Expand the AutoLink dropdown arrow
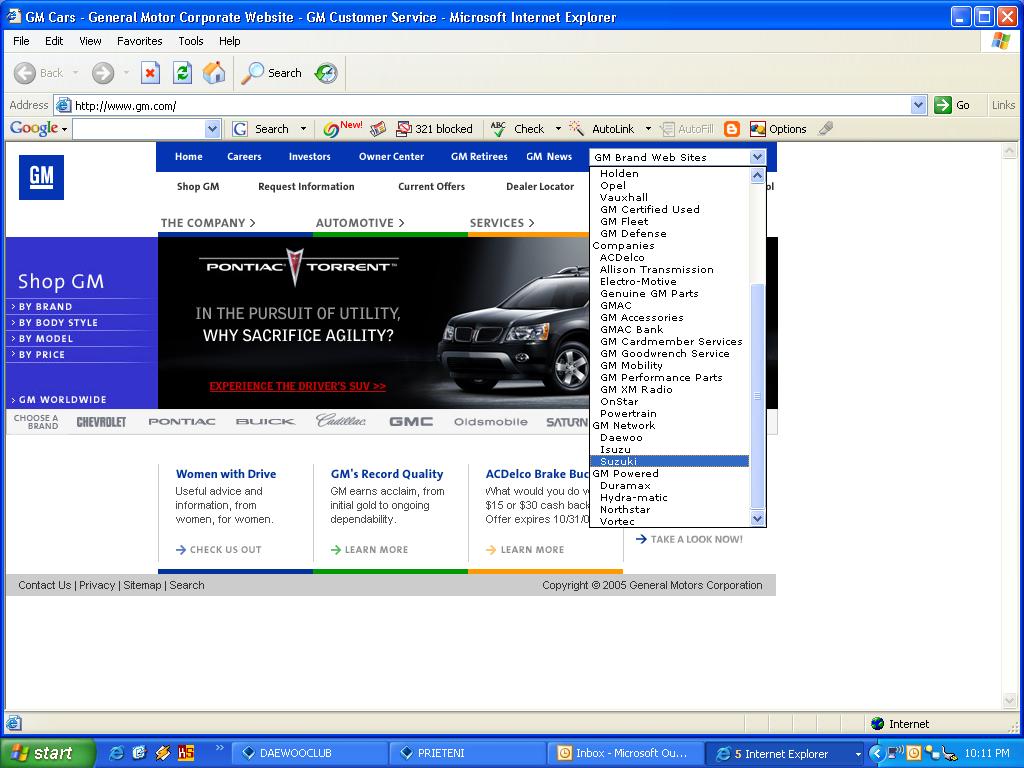Image resolution: width=1024 pixels, height=768 pixels. tap(648, 129)
